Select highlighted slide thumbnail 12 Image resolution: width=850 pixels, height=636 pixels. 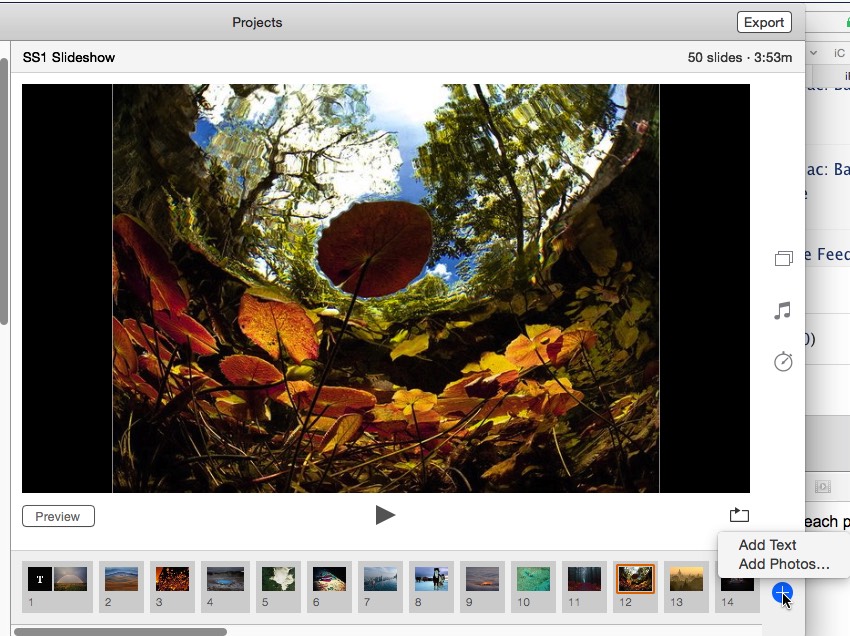pos(635,579)
